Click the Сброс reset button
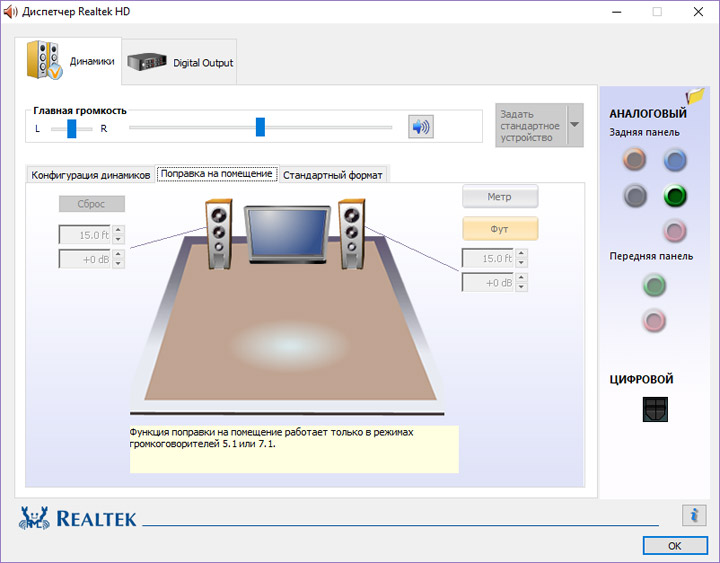 91,204
